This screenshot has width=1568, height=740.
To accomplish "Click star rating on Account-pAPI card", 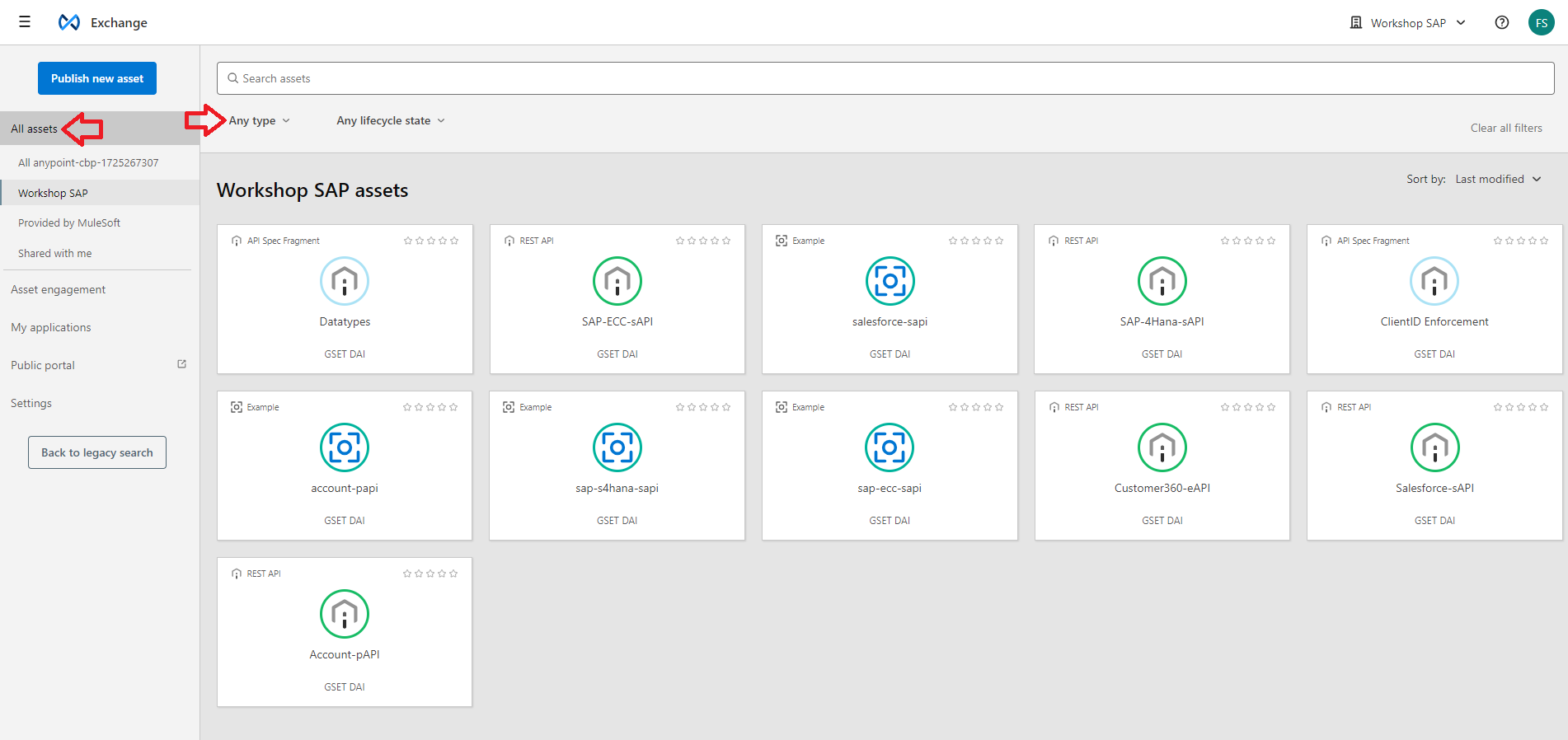I will 430,574.
